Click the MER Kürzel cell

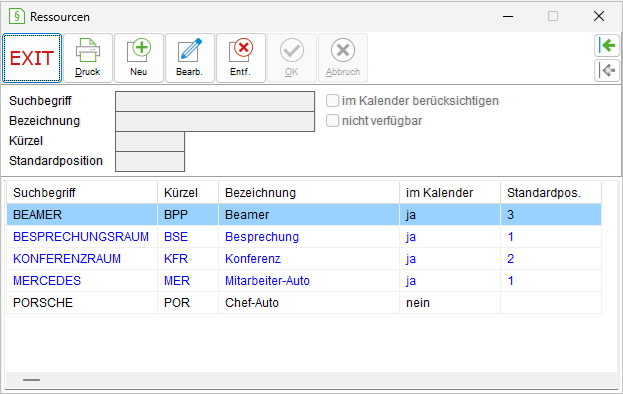[188, 281]
